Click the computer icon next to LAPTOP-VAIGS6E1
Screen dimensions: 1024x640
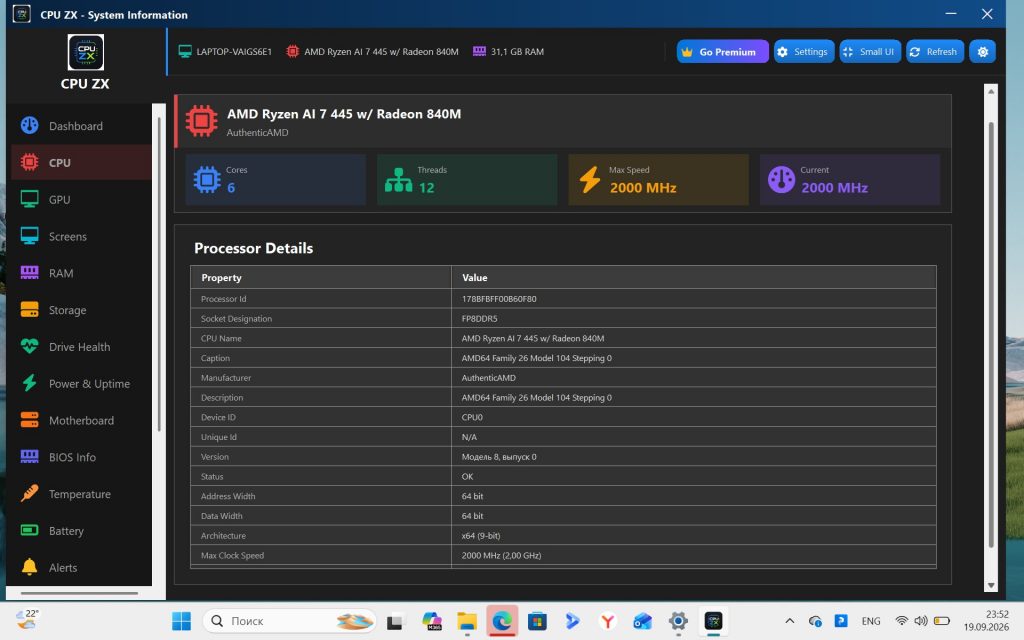[185, 52]
